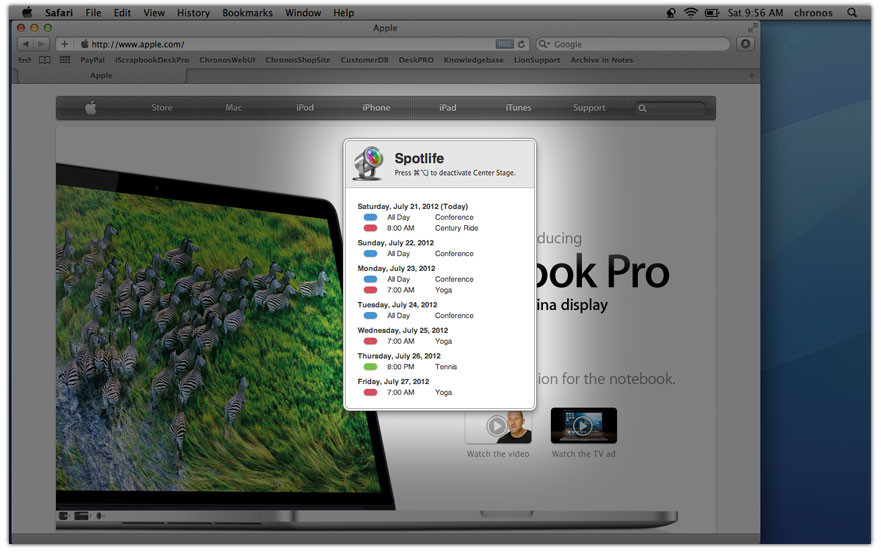Click the Spotlife heading text
881x552 pixels.
click(x=419, y=159)
